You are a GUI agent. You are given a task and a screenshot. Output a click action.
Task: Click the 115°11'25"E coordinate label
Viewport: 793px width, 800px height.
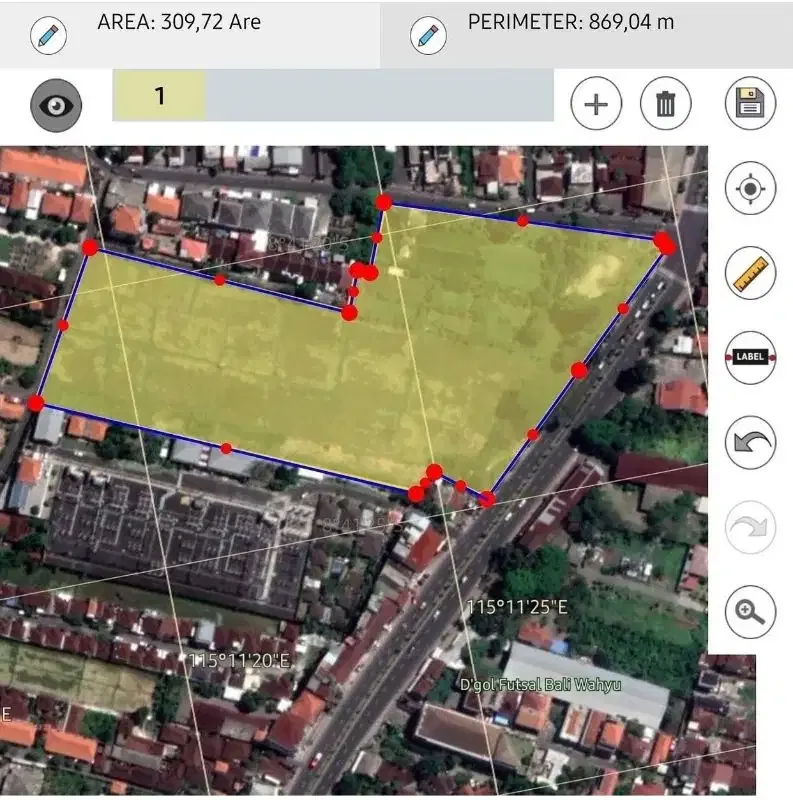coord(517,607)
